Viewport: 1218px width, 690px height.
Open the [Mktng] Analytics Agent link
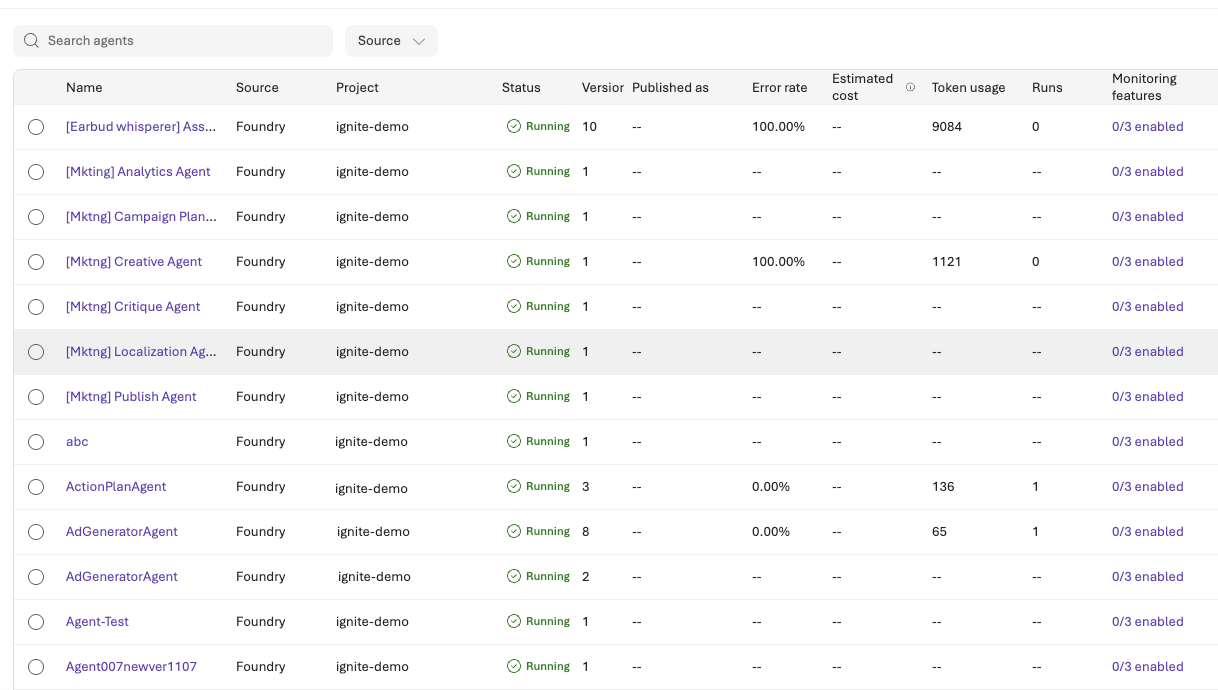click(x=137, y=171)
